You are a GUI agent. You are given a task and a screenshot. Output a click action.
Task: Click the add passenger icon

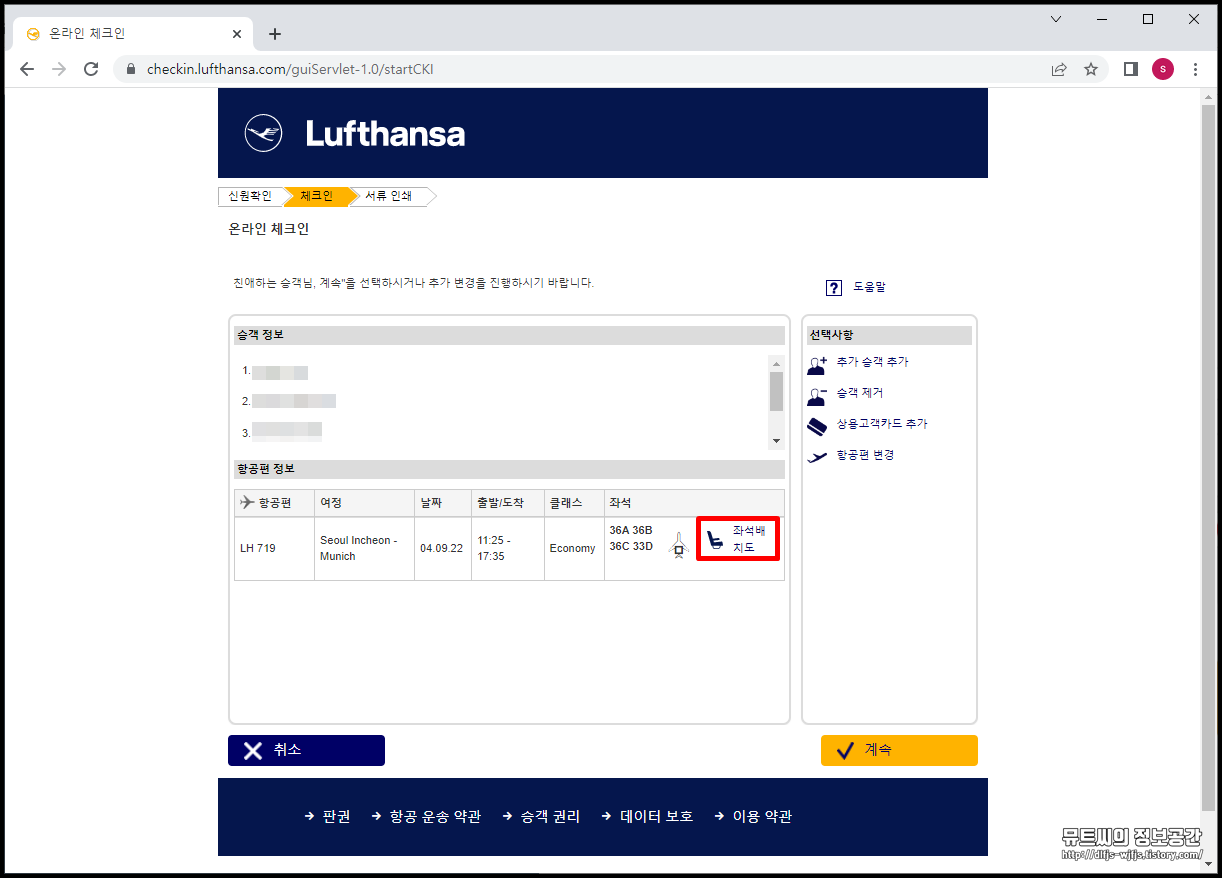click(817, 364)
